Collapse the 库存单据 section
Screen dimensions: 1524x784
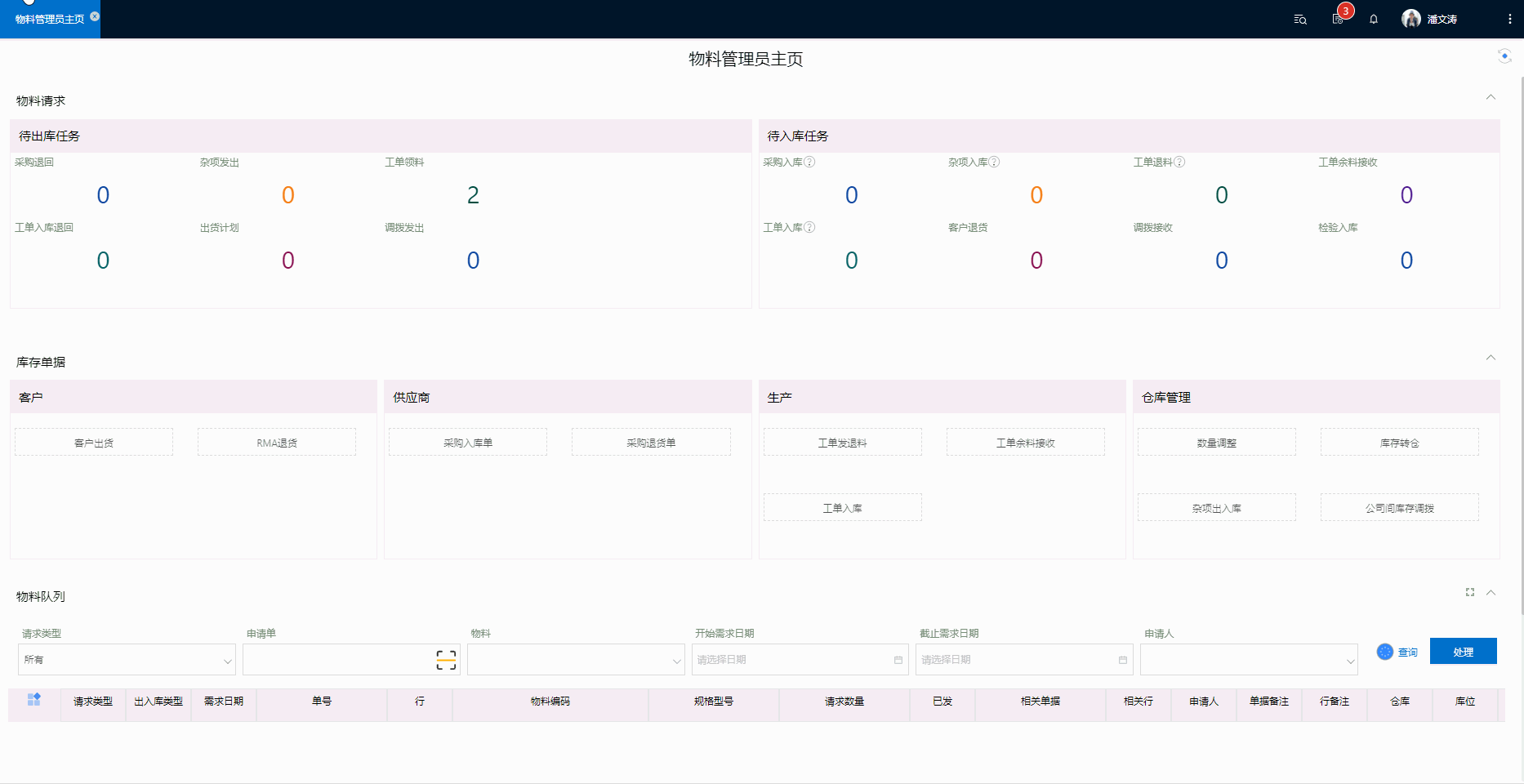(x=1491, y=358)
